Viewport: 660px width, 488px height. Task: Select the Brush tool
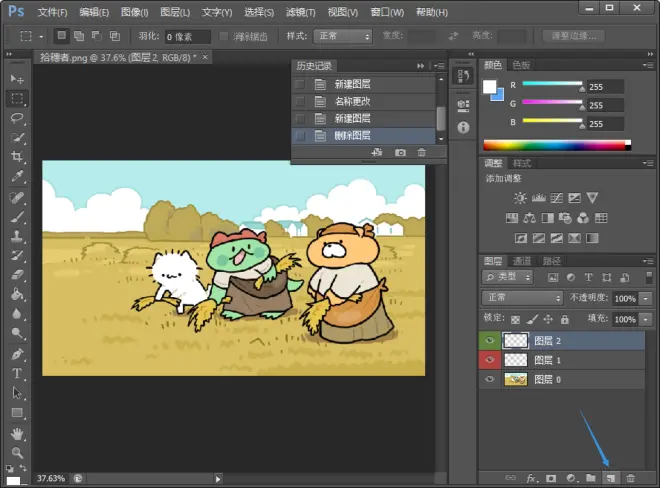17,217
